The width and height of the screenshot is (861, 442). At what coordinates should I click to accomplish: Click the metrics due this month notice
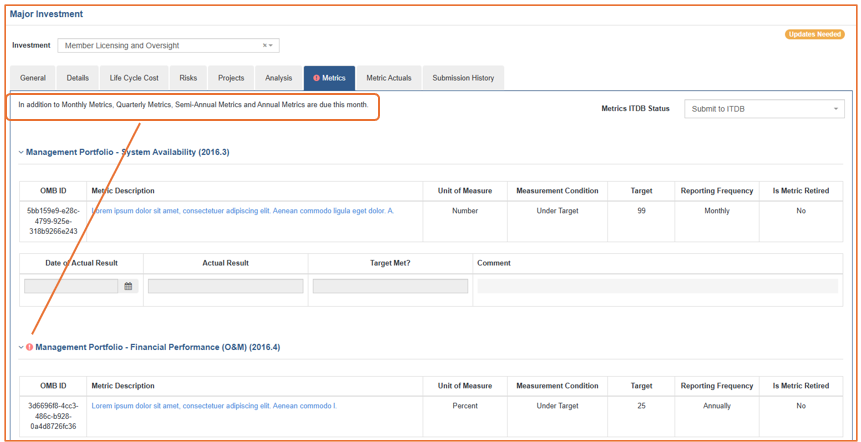pos(193,104)
